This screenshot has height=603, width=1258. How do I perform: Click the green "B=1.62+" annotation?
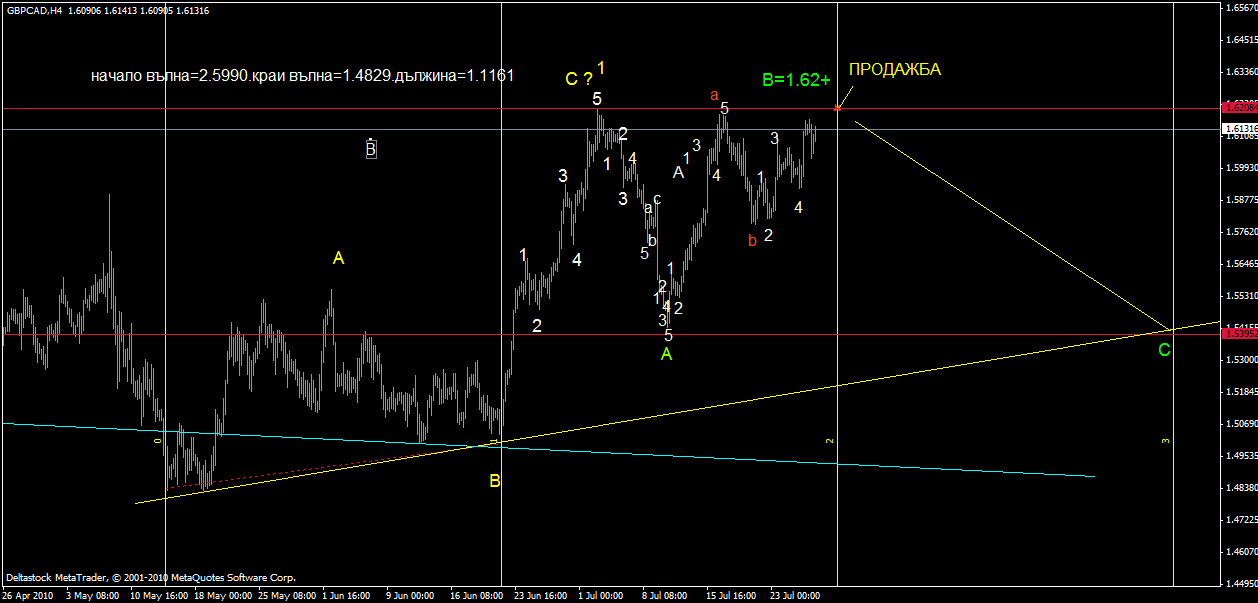pyautogui.click(x=796, y=80)
